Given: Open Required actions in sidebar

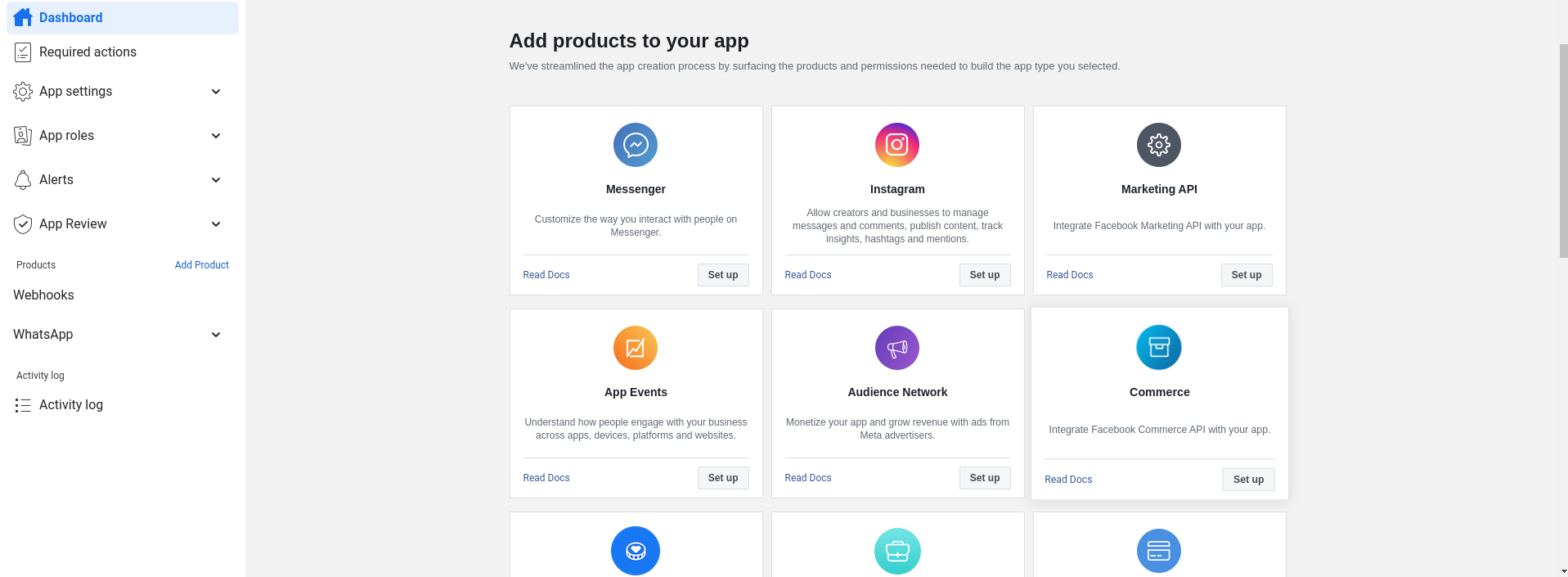Looking at the screenshot, I should [88, 52].
